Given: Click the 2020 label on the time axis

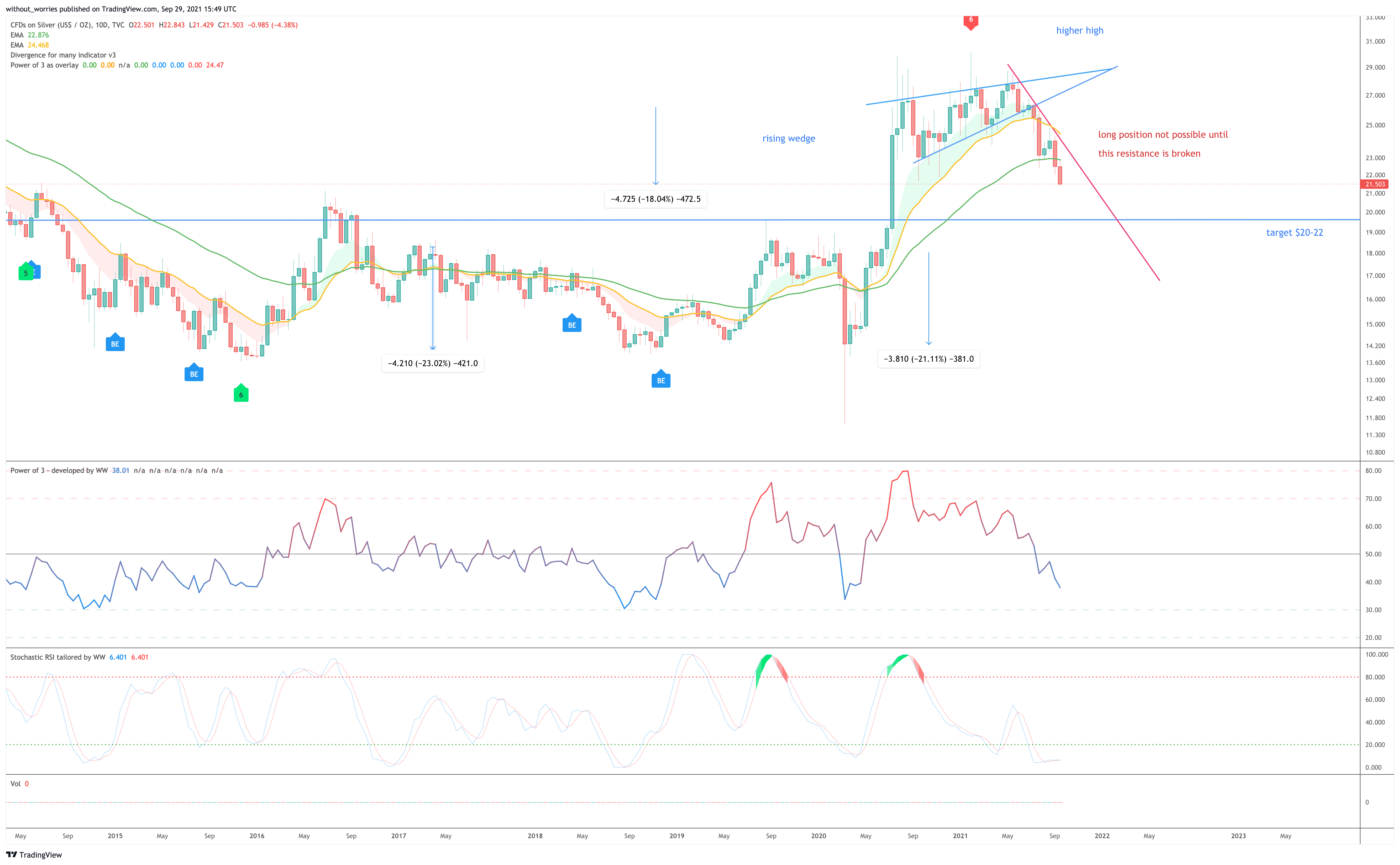Looking at the screenshot, I should click(819, 836).
